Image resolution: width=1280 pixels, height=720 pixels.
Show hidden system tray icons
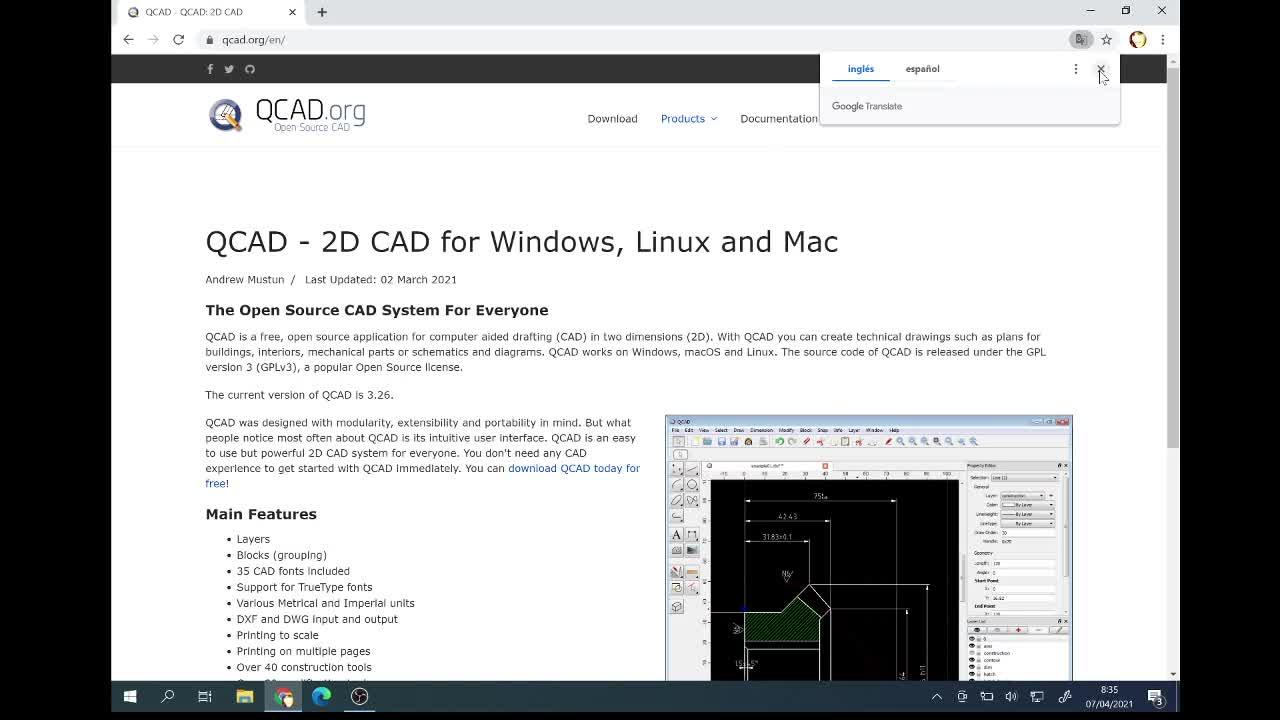[x=937, y=697]
